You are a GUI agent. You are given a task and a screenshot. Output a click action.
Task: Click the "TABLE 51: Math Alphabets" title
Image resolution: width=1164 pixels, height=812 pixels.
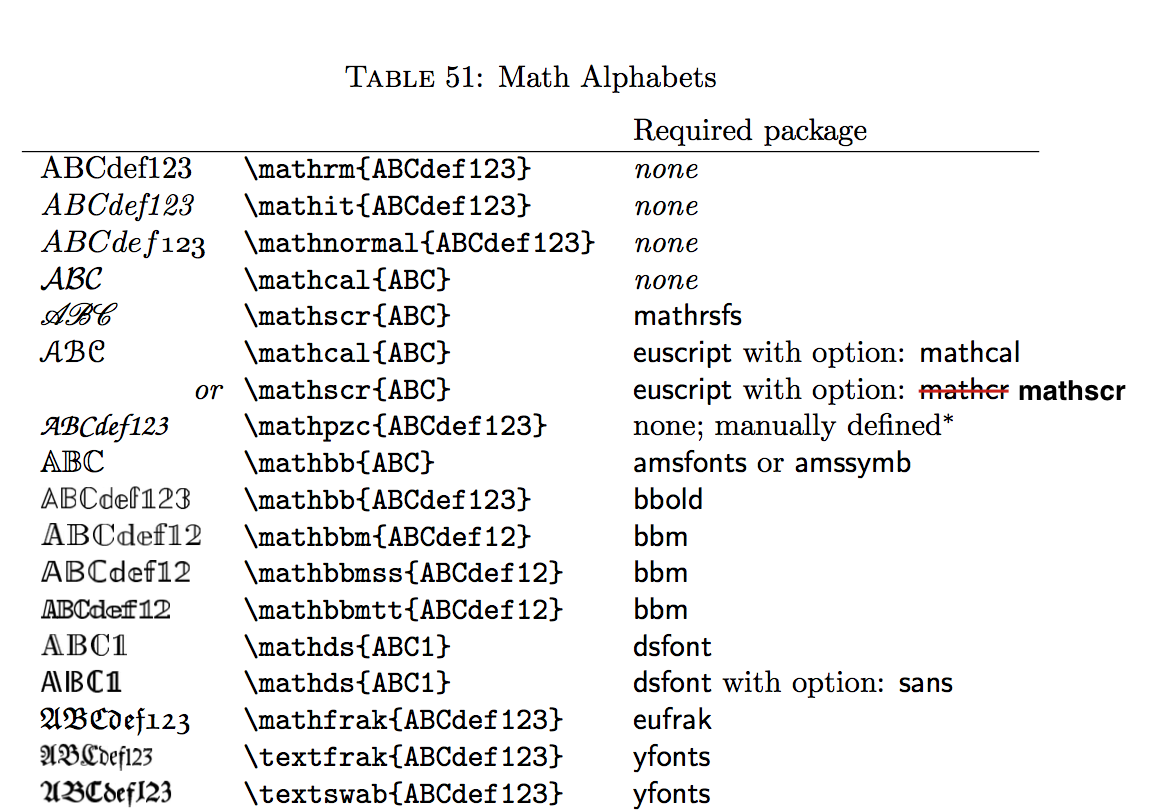(x=531, y=77)
